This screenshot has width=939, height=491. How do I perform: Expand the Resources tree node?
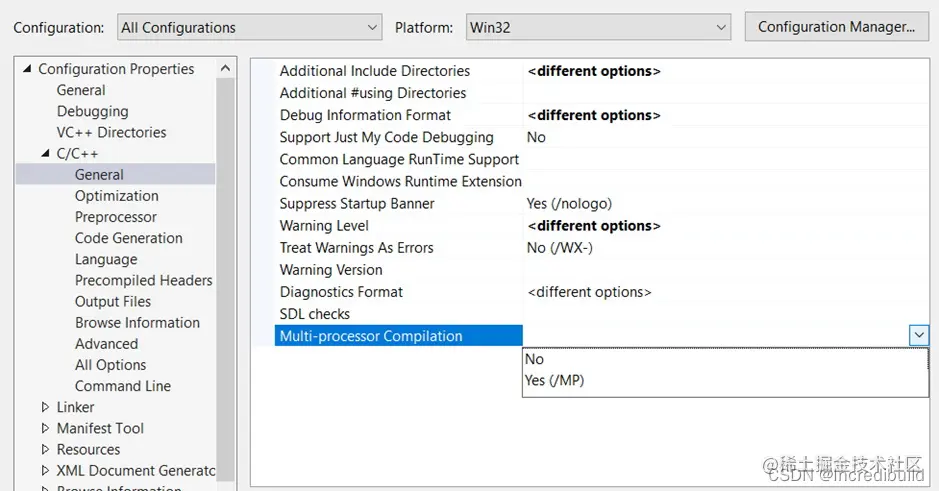coord(45,449)
